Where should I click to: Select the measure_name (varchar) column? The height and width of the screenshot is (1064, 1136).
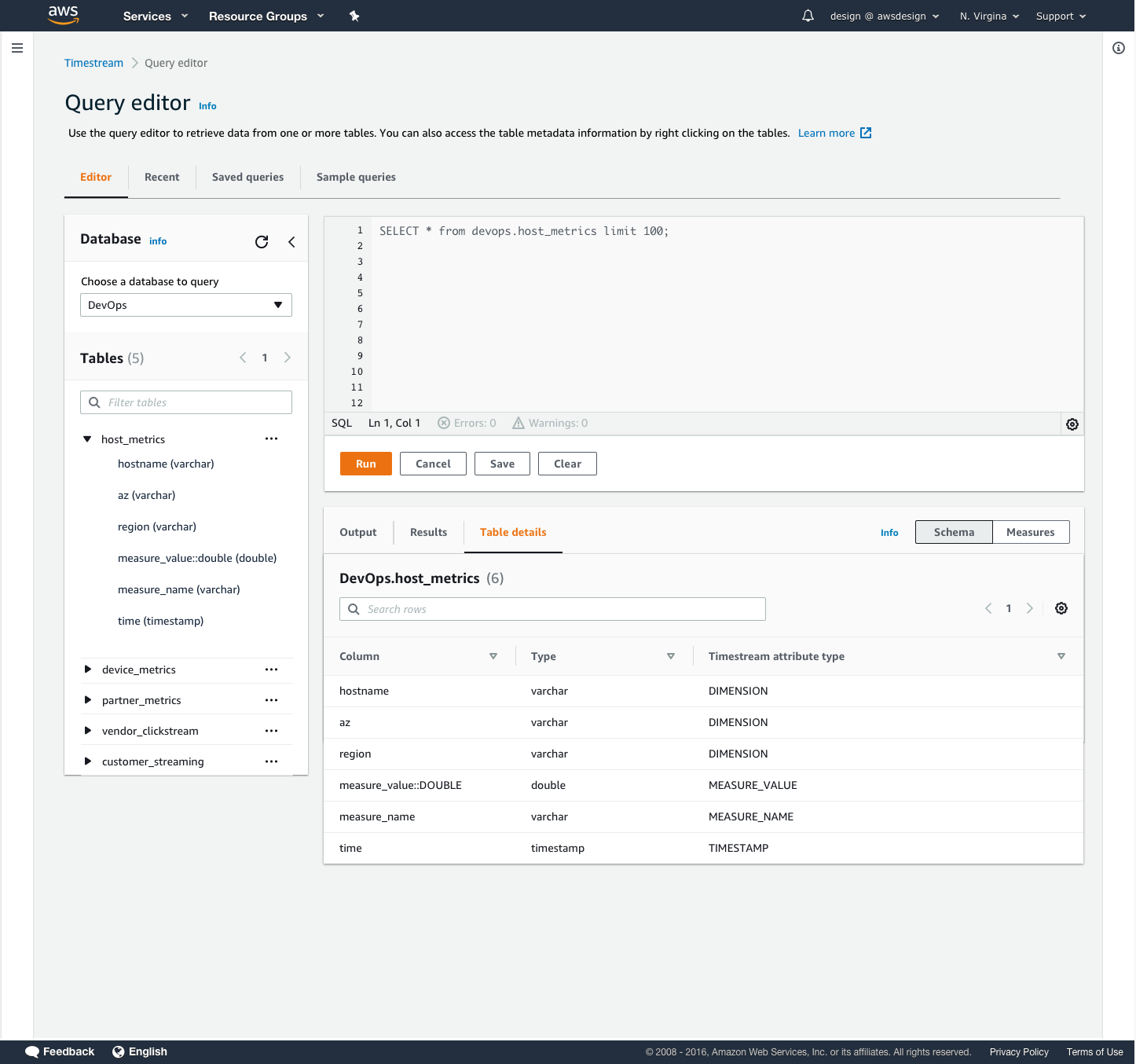click(x=179, y=589)
